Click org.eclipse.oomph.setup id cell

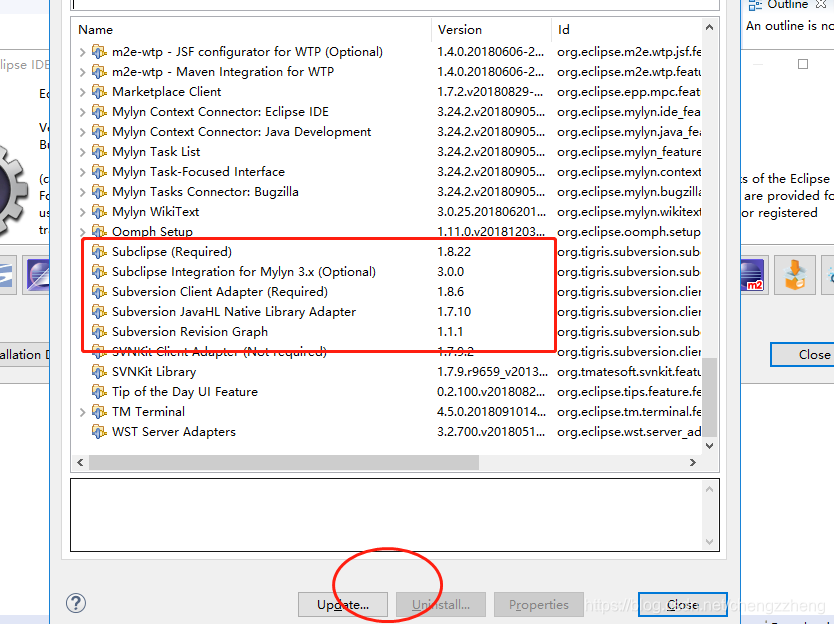pyautogui.click(x=629, y=232)
